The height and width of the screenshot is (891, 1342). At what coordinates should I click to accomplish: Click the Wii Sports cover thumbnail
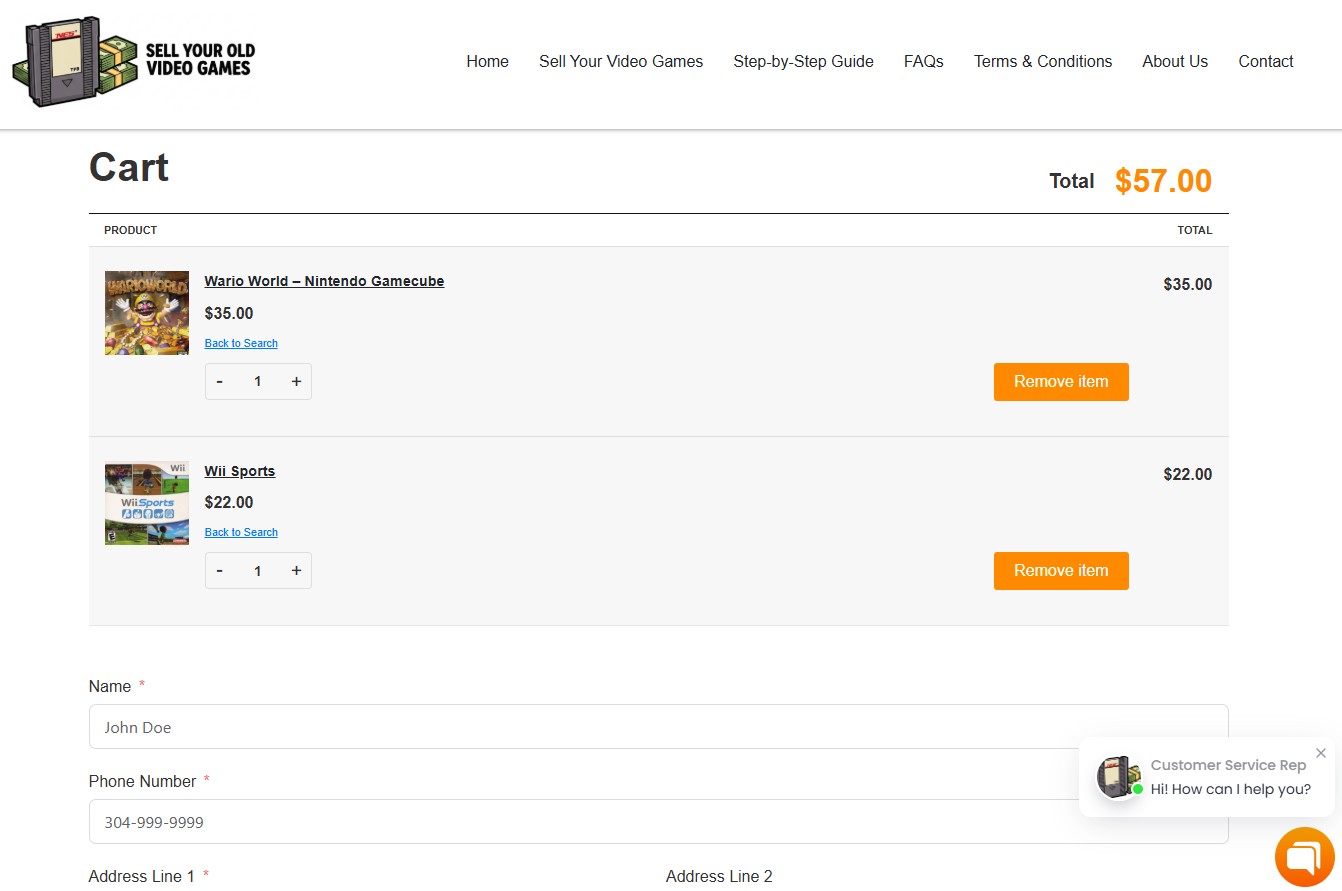point(147,503)
